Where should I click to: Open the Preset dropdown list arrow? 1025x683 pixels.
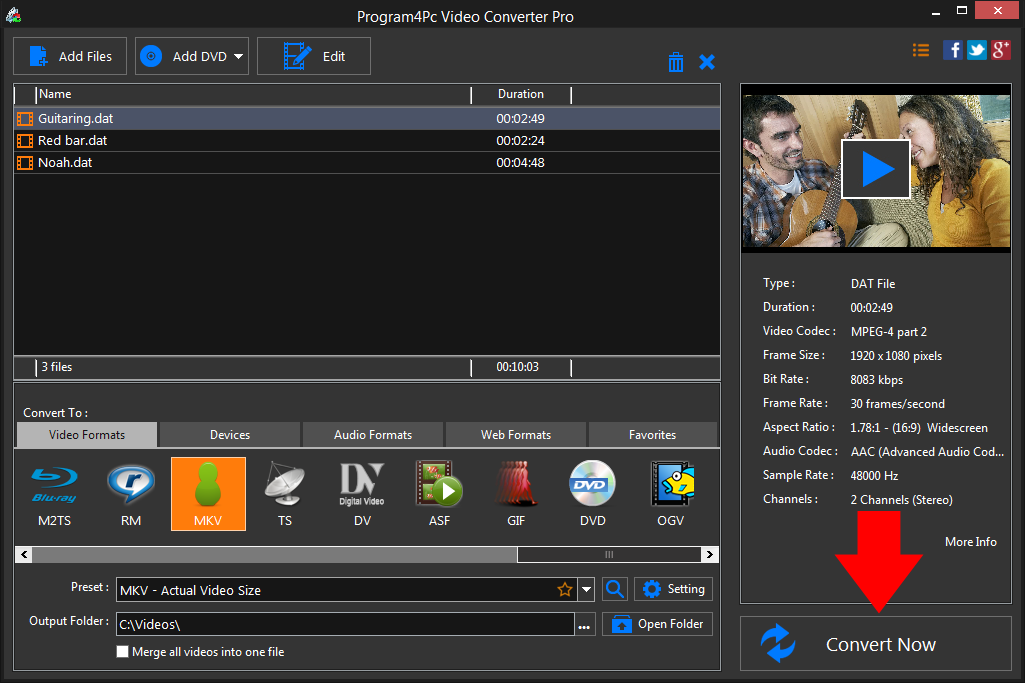[587, 590]
